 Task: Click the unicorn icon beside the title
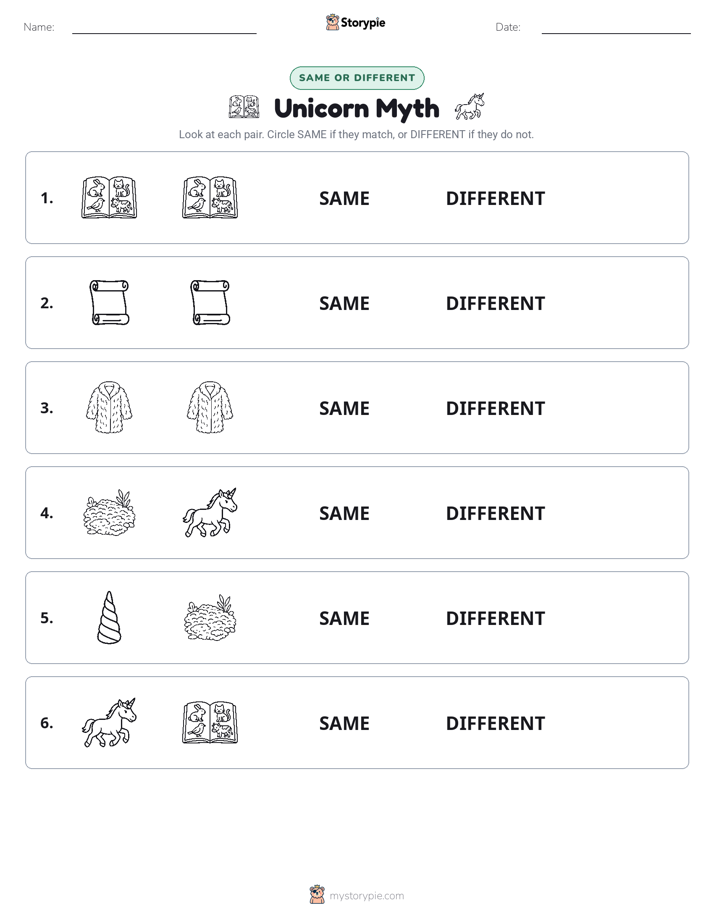coord(470,106)
